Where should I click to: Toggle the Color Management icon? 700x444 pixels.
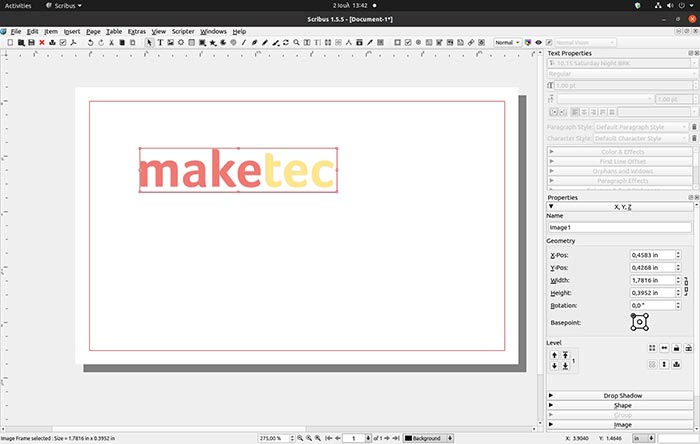(x=528, y=42)
